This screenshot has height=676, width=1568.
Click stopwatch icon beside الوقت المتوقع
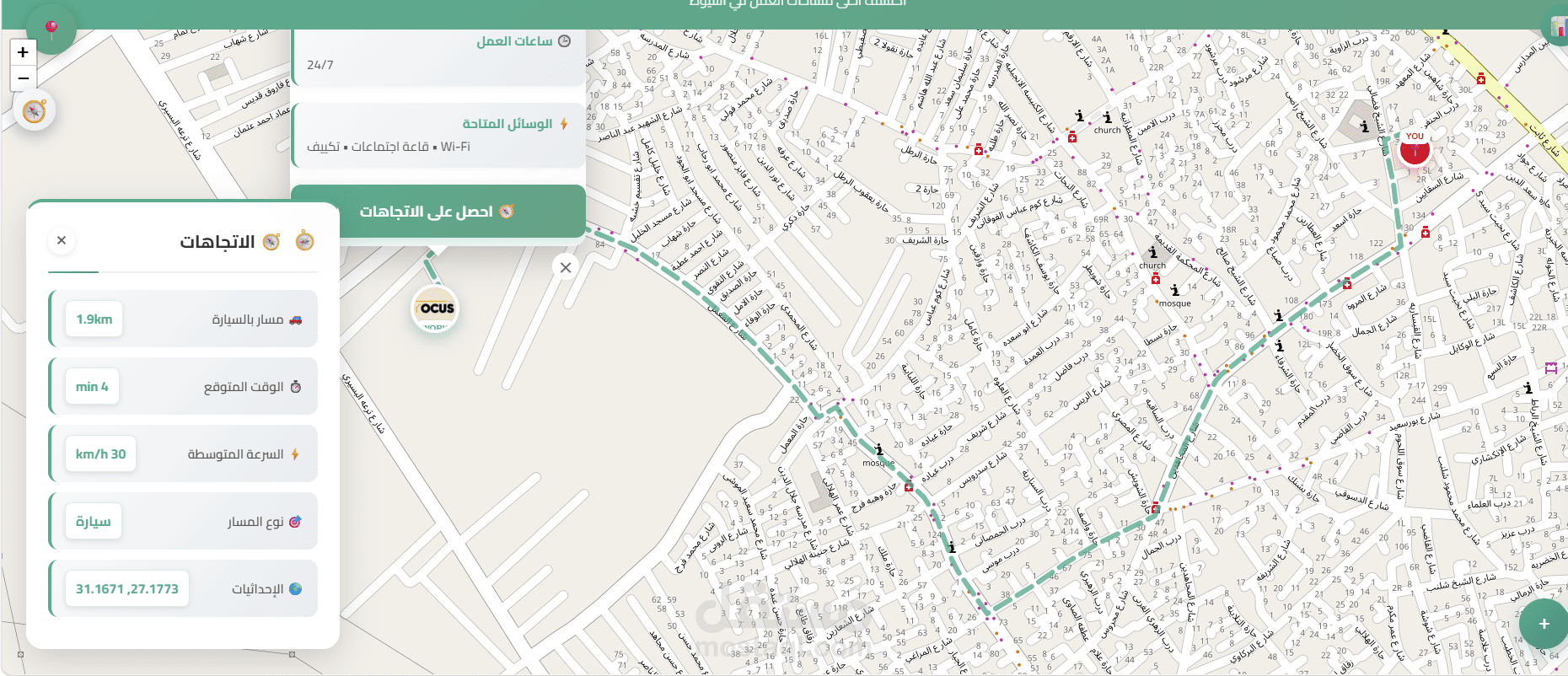(x=296, y=387)
